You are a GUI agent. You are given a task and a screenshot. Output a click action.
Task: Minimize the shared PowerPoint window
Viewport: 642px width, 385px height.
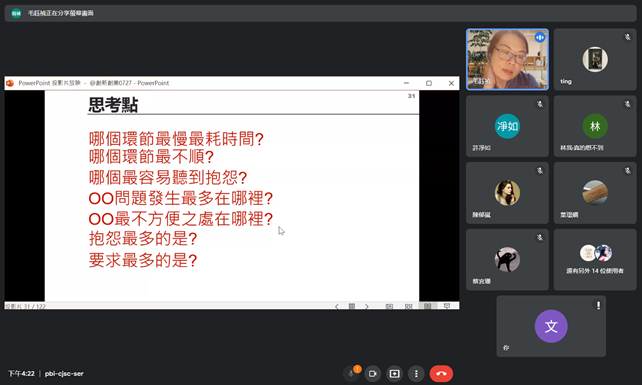pyautogui.click(x=406, y=83)
